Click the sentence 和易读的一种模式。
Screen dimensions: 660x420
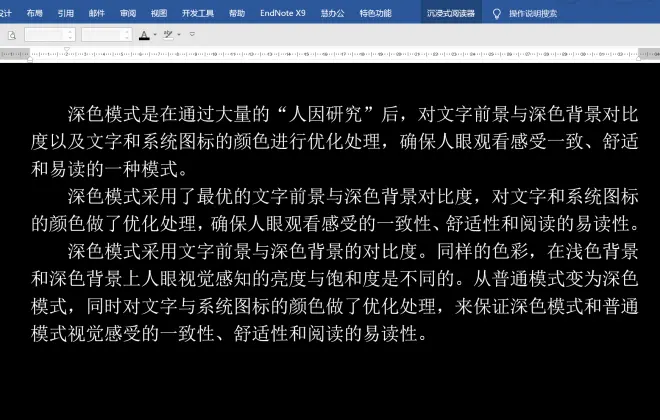coord(109,169)
